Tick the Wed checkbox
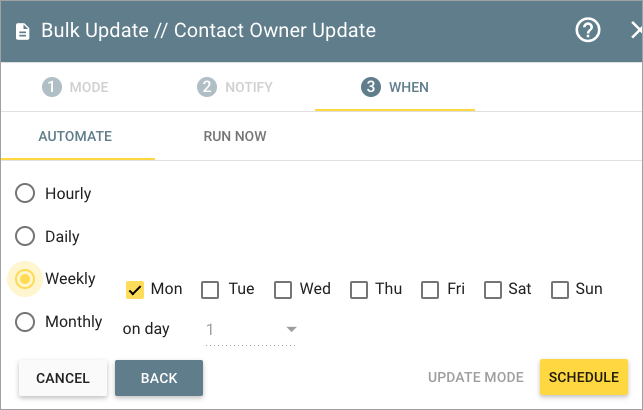 [283, 290]
